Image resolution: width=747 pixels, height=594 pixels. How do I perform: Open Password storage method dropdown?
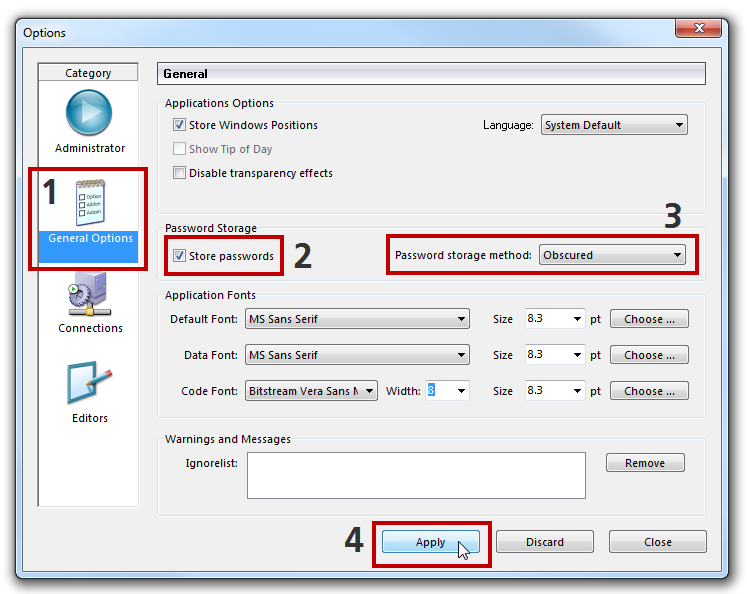pyautogui.click(x=612, y=255)
